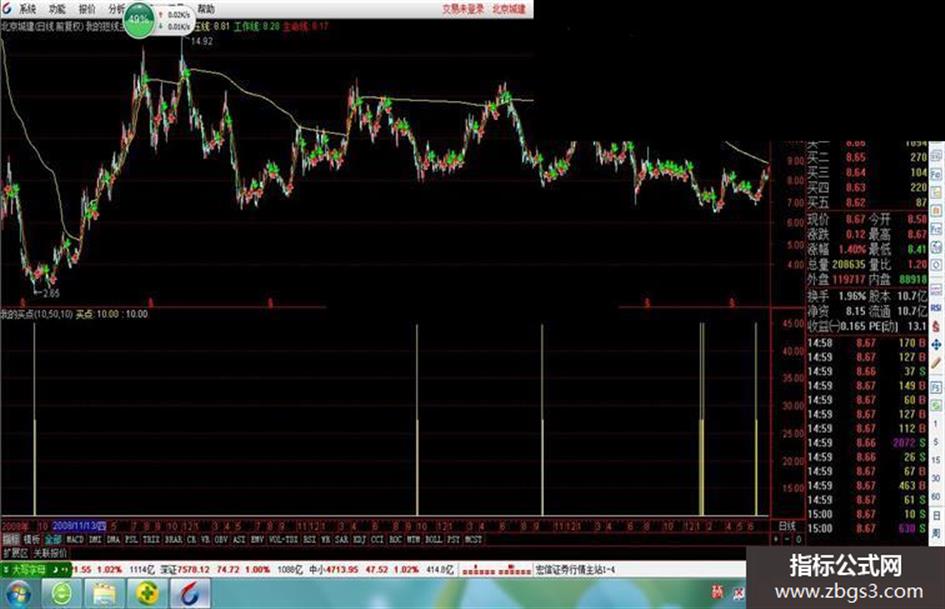Switch to the MACD indicator

tap(75, 539)
